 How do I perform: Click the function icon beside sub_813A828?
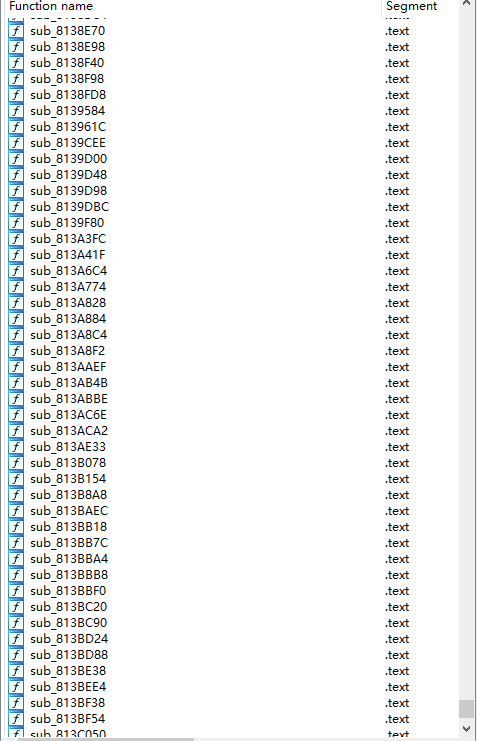[16, 303]
